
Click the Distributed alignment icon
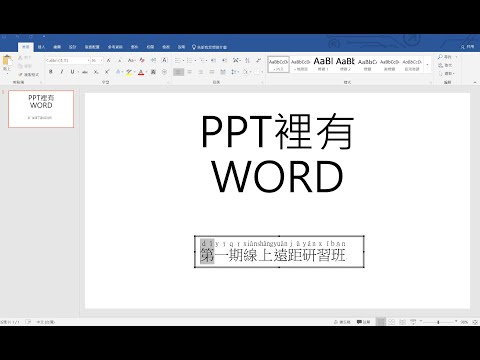pos(223,72)
